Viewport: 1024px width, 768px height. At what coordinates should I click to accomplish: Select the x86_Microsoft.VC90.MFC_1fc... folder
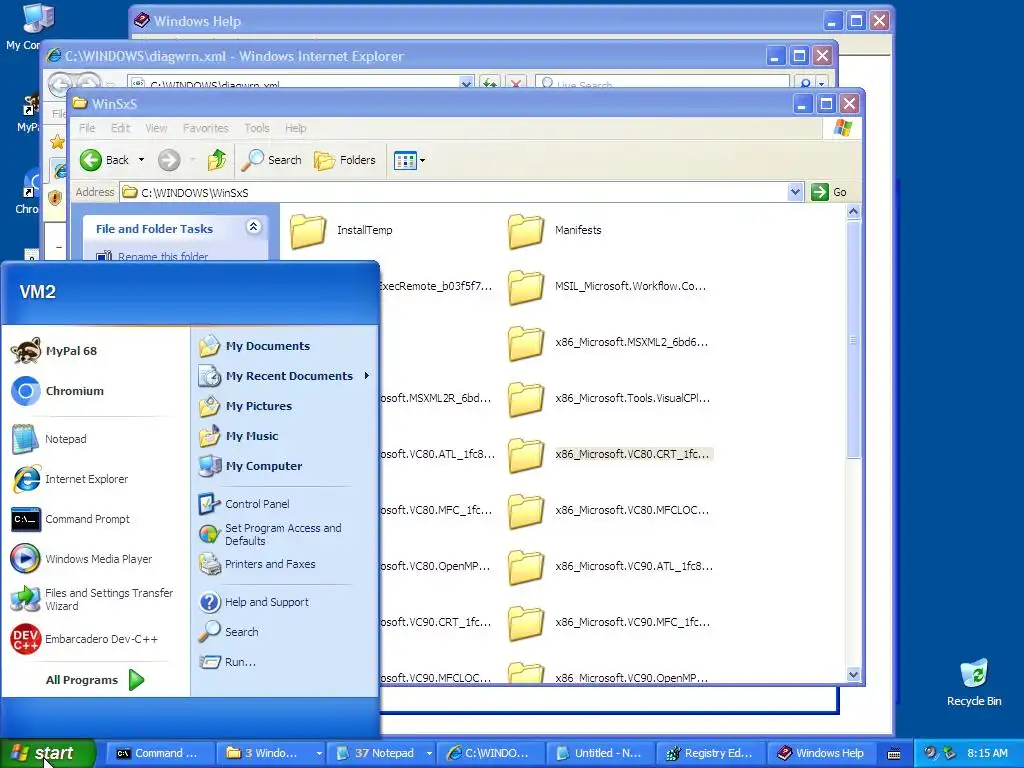pos(609,622)
